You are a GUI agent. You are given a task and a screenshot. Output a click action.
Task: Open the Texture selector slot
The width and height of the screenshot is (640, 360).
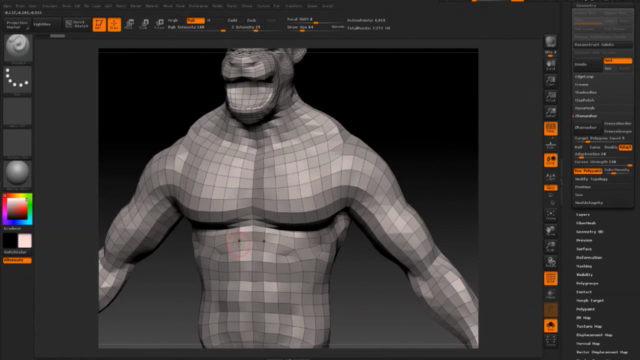(x=18, y=143)
